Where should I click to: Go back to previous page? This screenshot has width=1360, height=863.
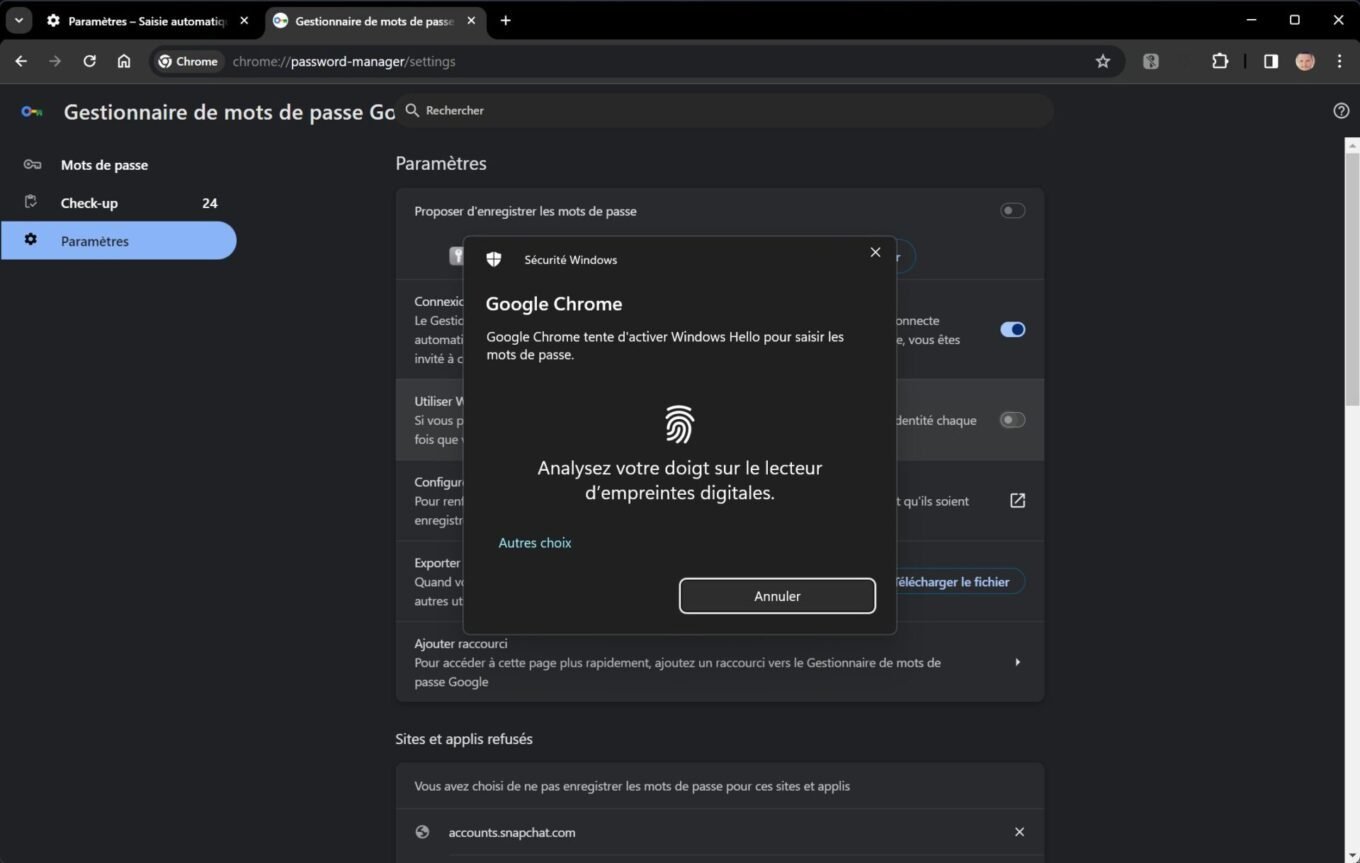point(21,61)
